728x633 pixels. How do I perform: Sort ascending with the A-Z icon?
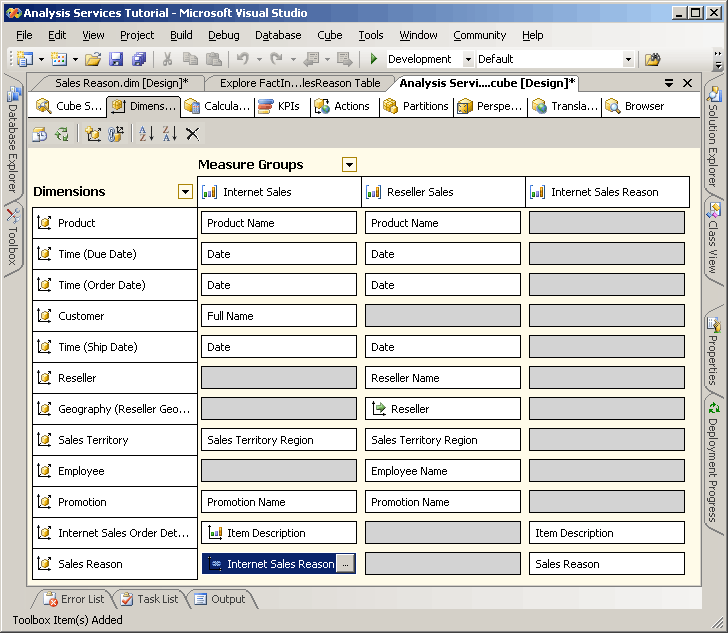tap(146, 134)
